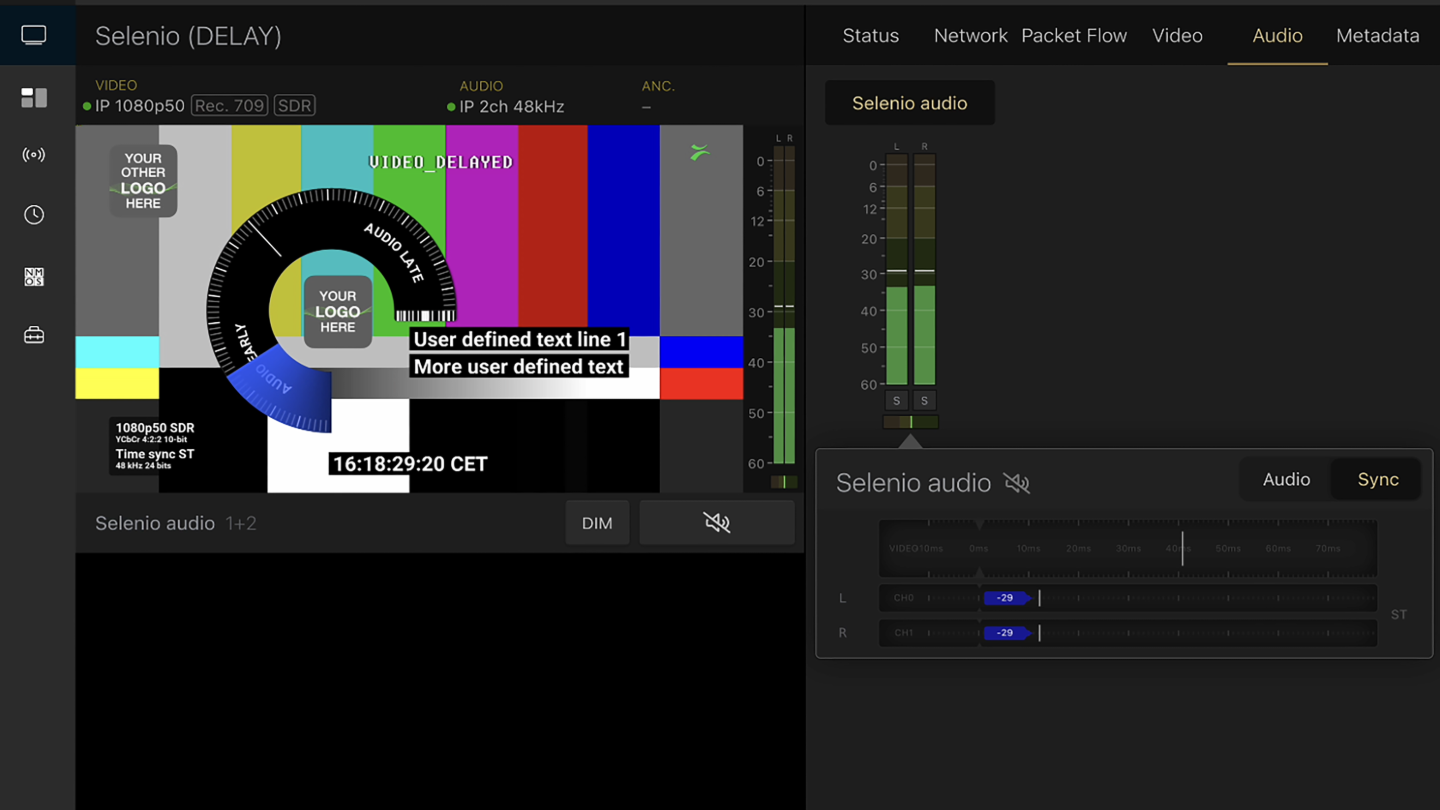Open the NMOS sidebar icon
The width and height of the screenshot is (1440, 810).
[x=34, y=276]
